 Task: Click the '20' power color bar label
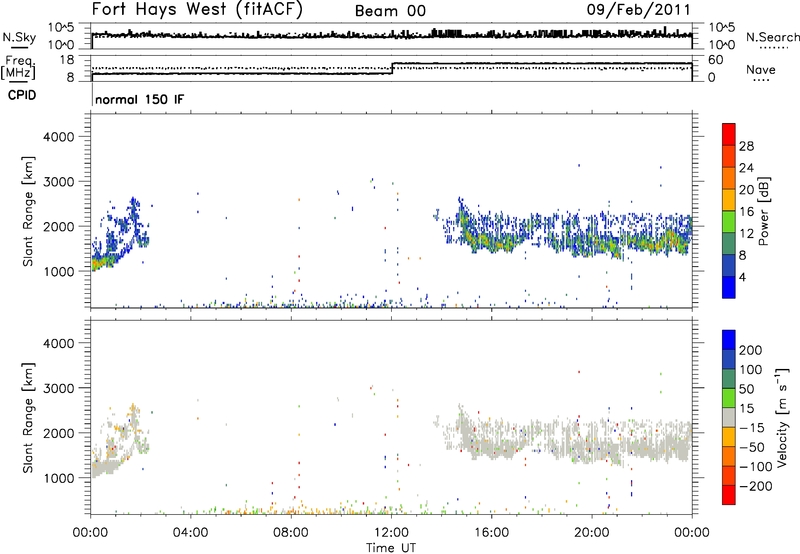[746, 190]
